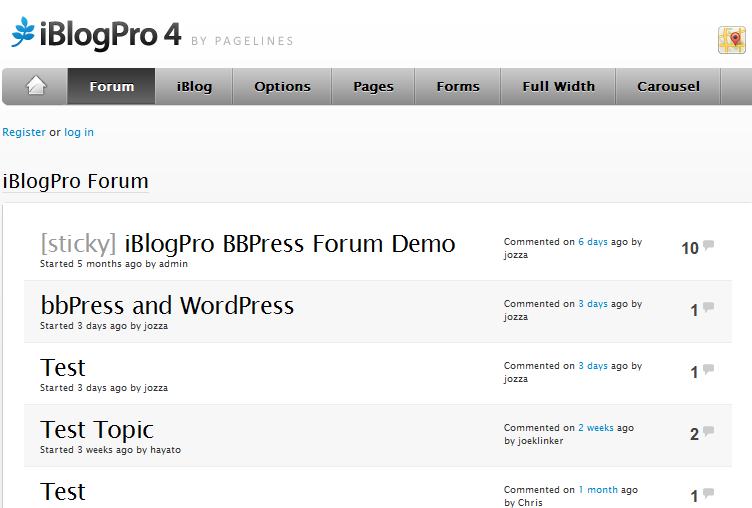Open the Forum menu tab
Viewport: 752px width, 508px height.
[111, 86]
